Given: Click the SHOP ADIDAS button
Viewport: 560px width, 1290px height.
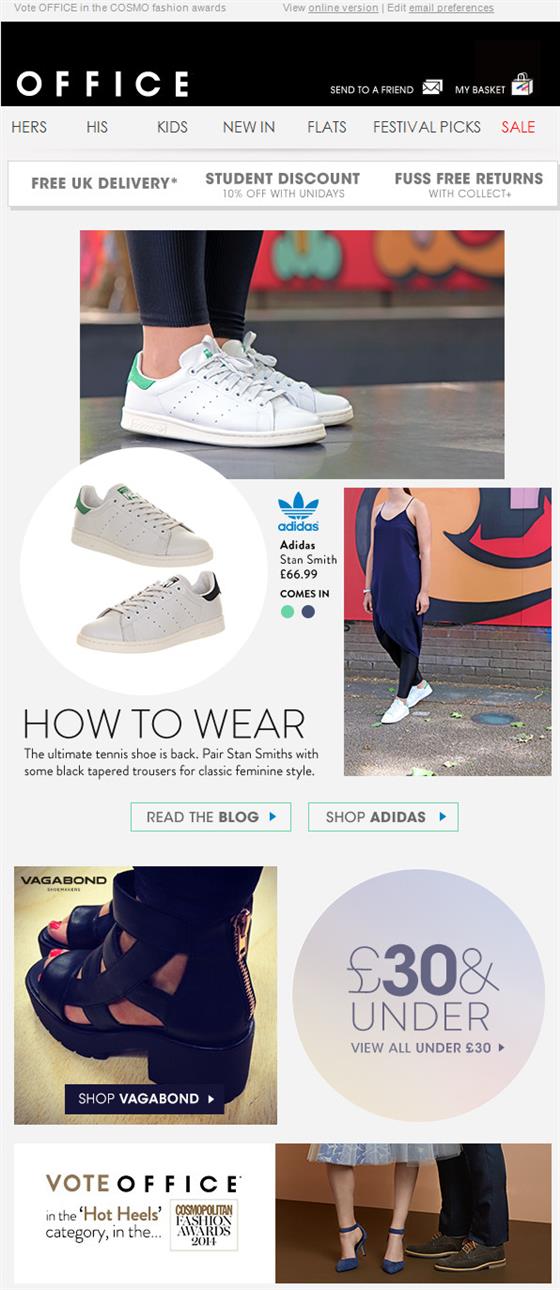Looking at the screenshot, I should pos(383,817).
